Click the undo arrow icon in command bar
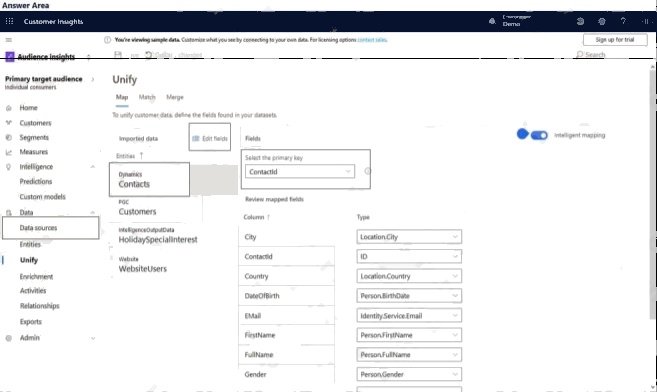657x392 pixels. (x=148, y=55)
